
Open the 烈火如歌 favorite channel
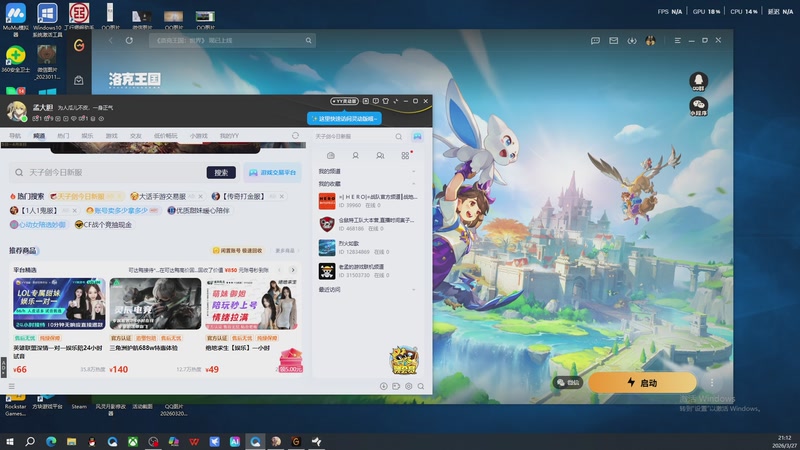pos(367,247)
